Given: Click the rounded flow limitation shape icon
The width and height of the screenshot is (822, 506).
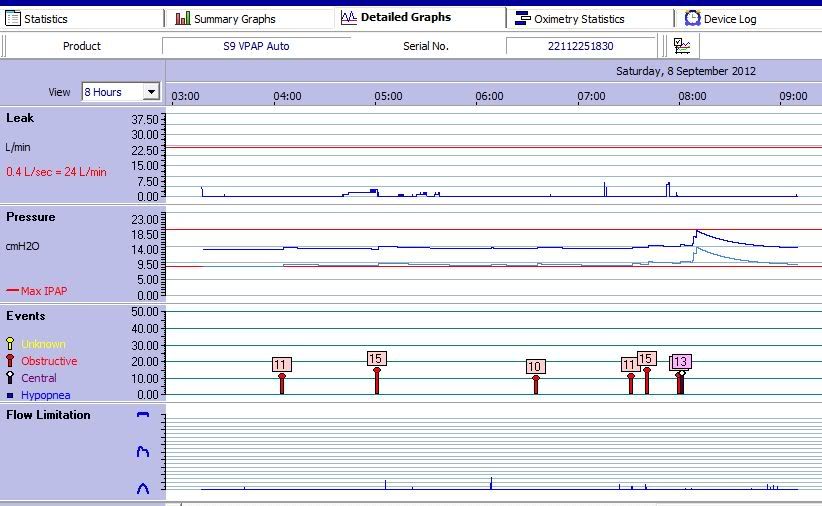Looking at the screenshot, I should tap(142, 488).
